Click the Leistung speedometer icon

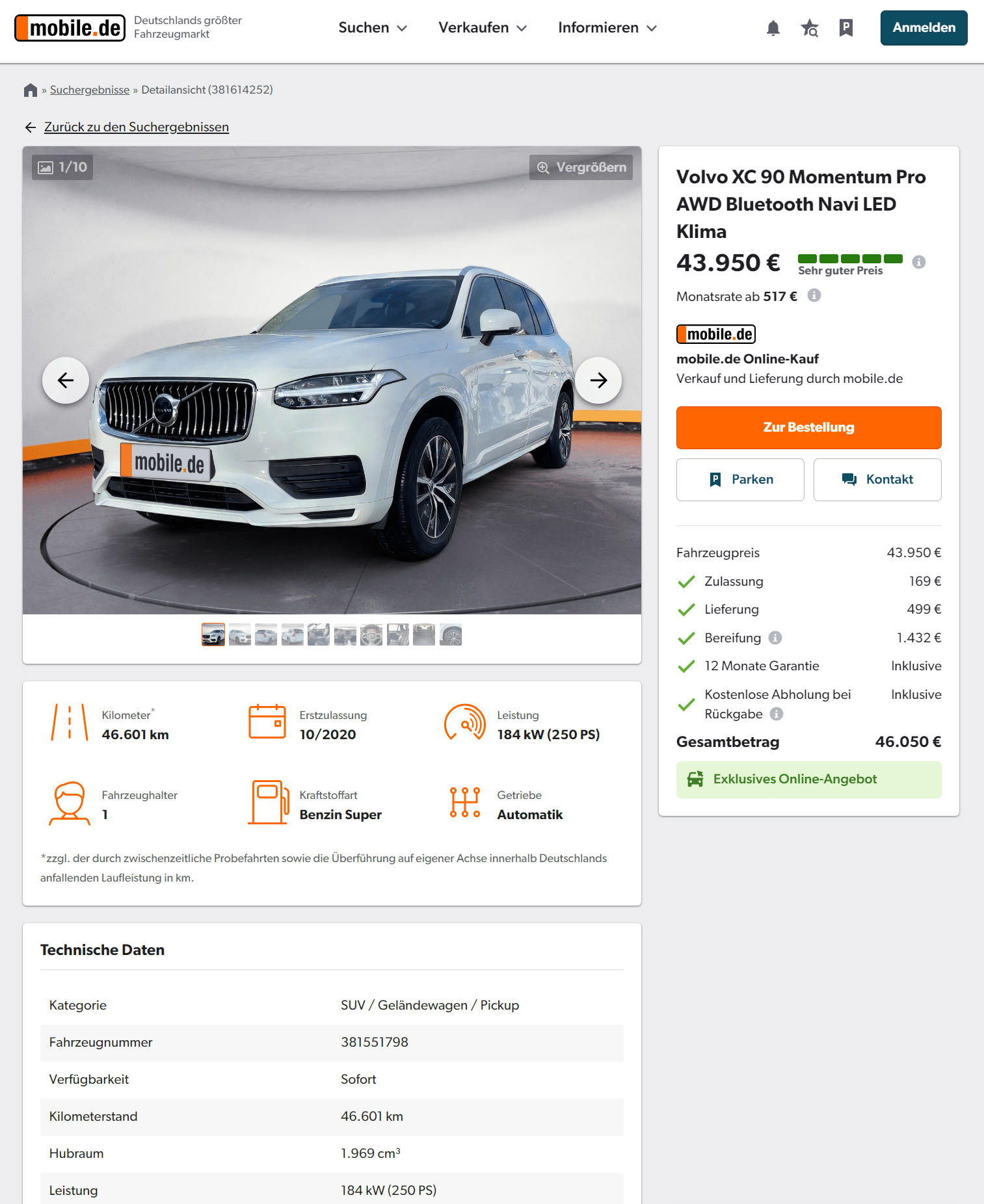click(465, 722)
